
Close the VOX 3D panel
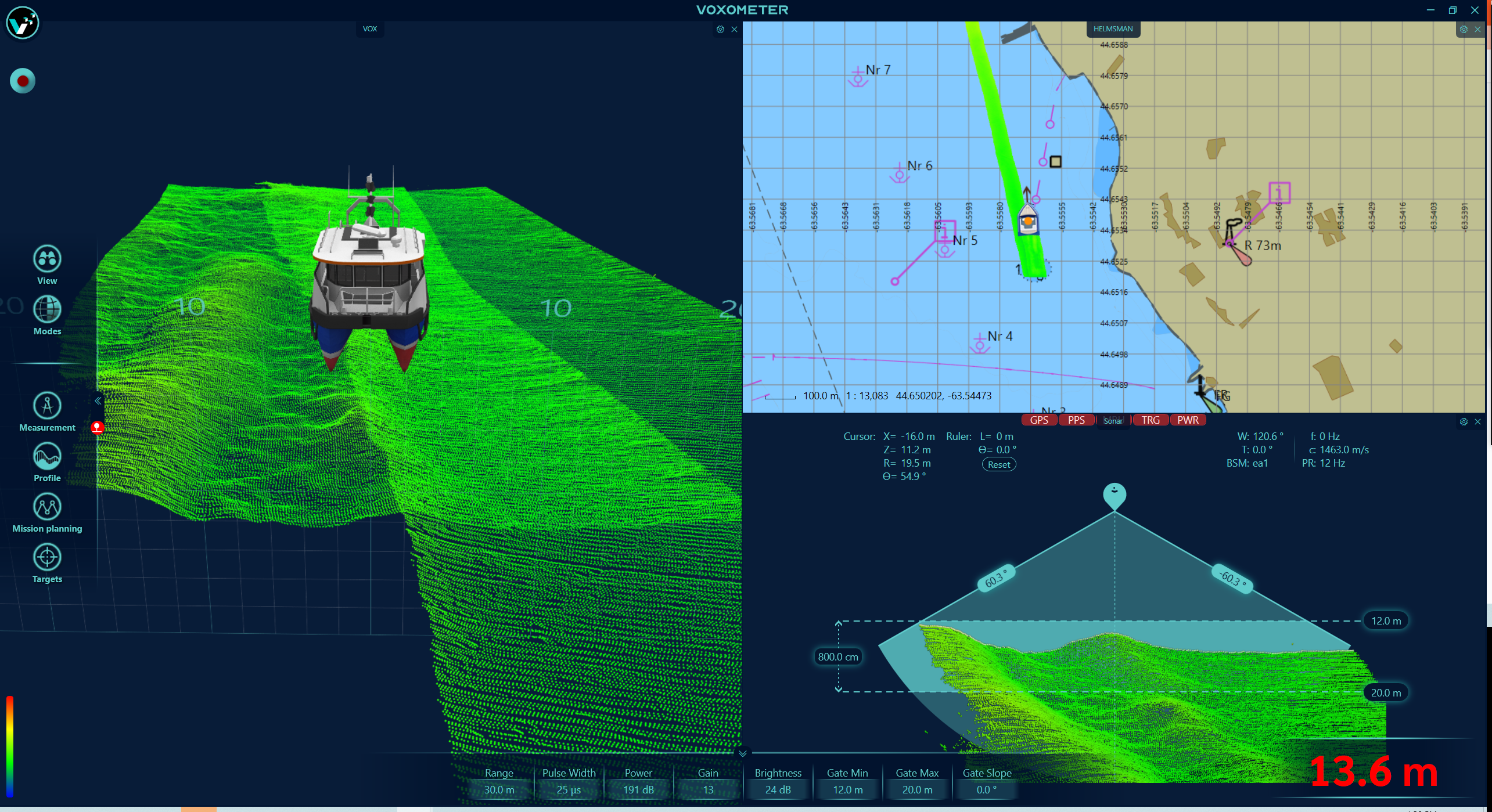tap(734, 29)
